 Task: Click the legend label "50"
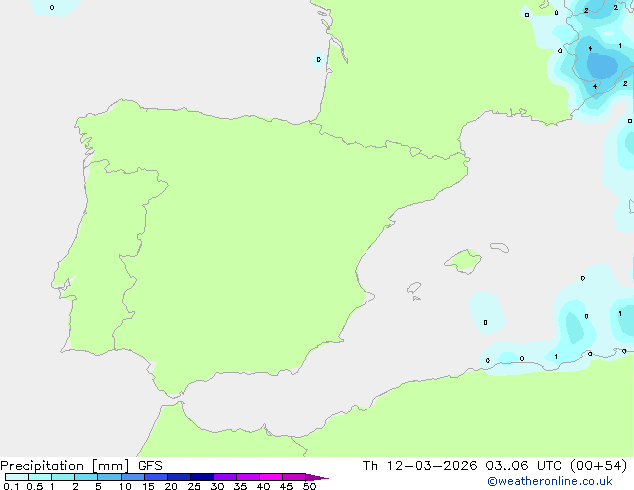(309, 486)
